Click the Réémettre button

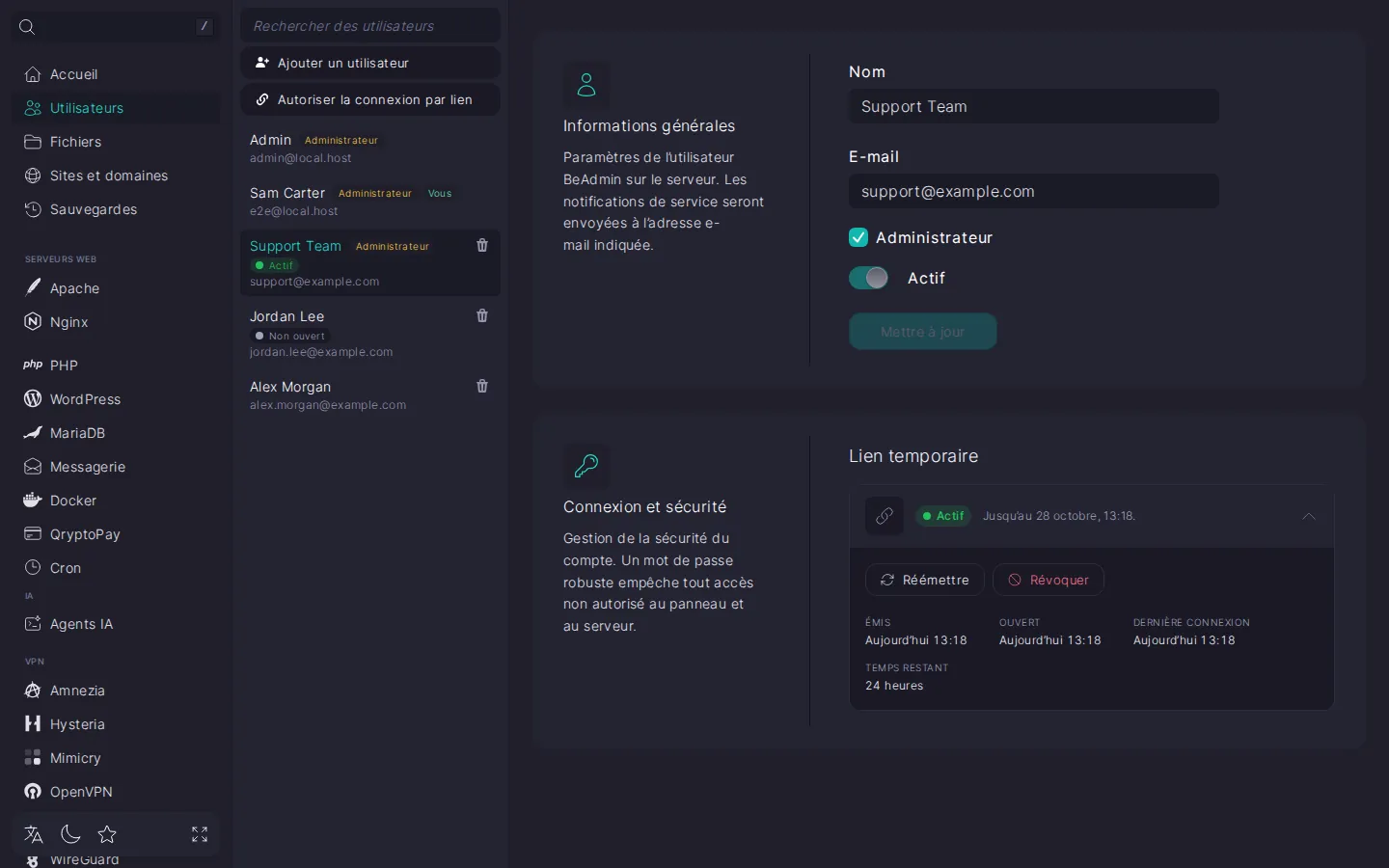(x=925, y=580)
